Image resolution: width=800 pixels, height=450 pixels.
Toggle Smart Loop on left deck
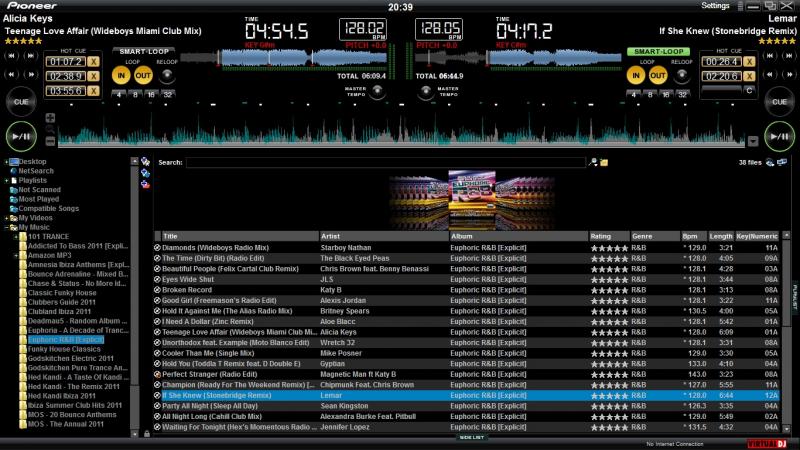point(144,52)
